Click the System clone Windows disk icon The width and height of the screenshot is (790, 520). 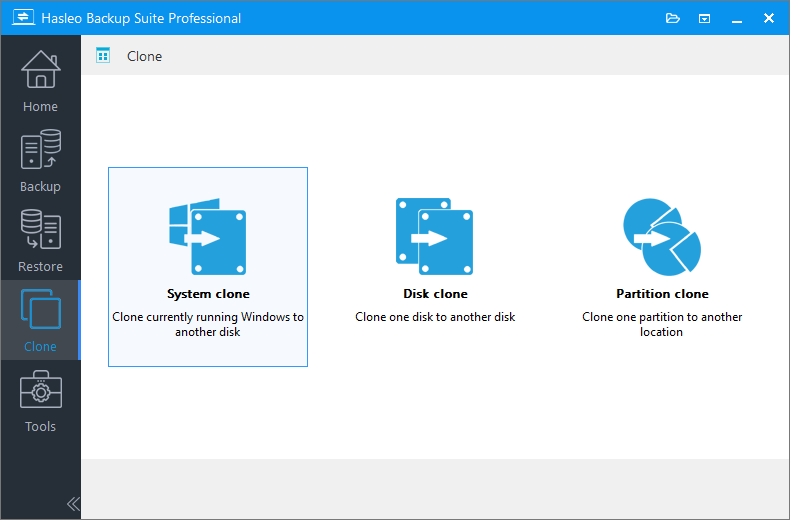click(x=208, y=237)
